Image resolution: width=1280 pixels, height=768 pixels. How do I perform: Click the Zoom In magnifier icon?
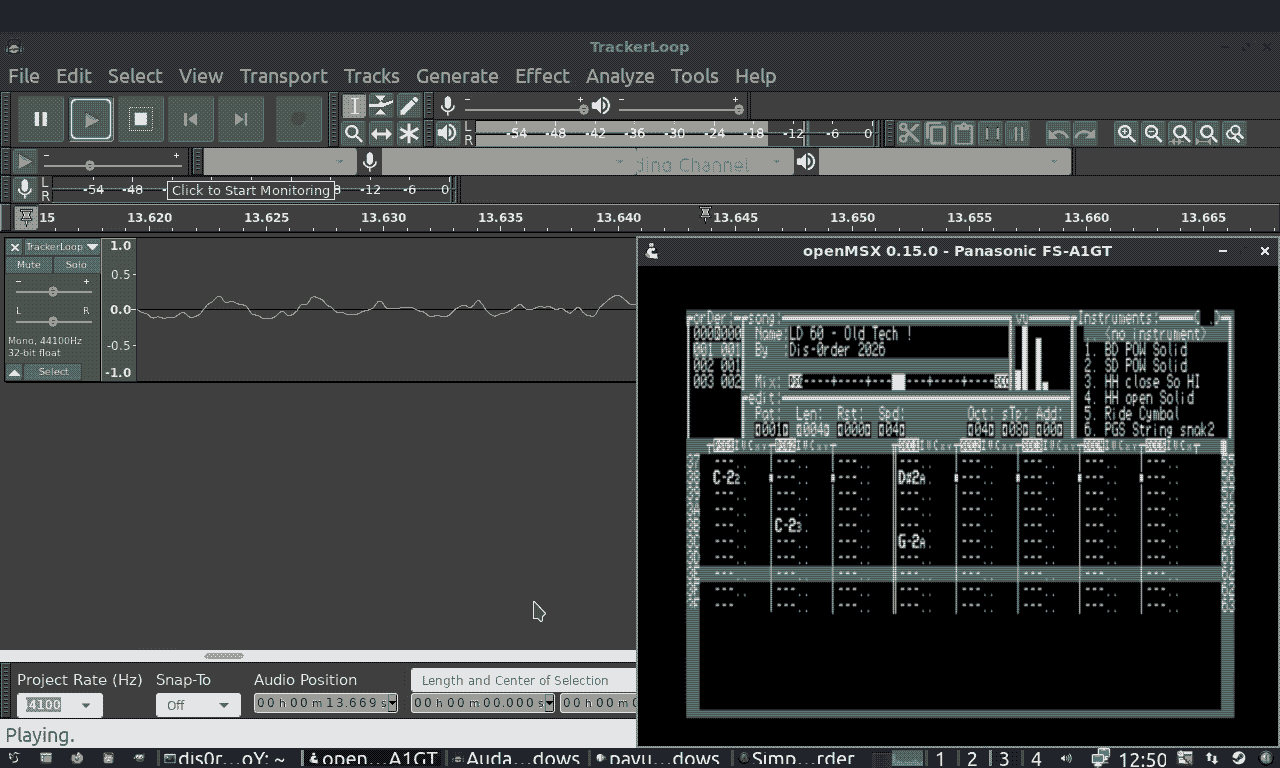point(1127,133)
